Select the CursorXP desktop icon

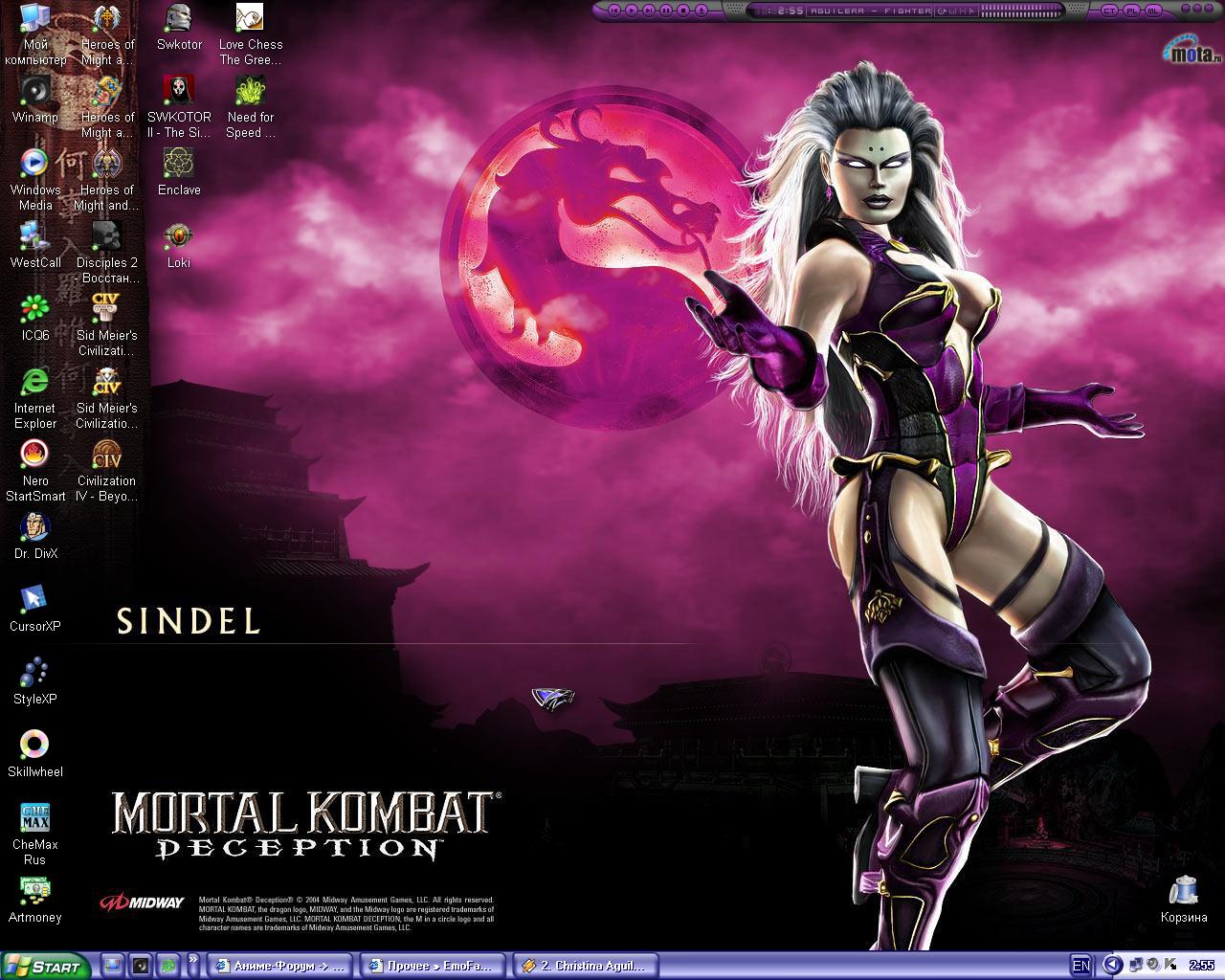35,609
